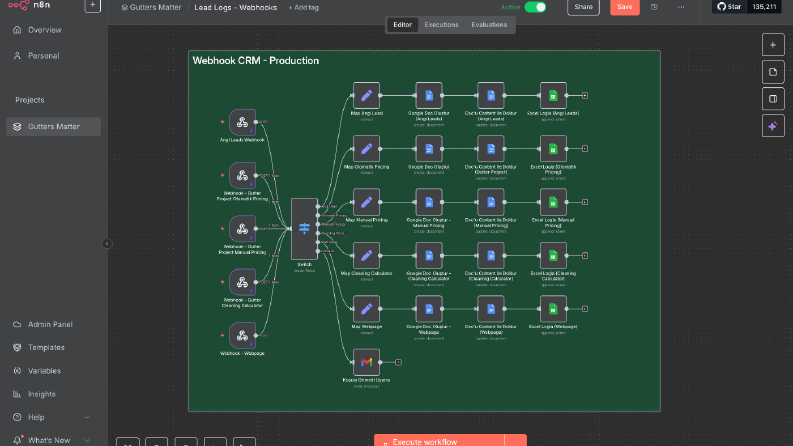The image size is (793, 446).
Task: Add a sticky note to canvas
Action: (x=773, y=72)
